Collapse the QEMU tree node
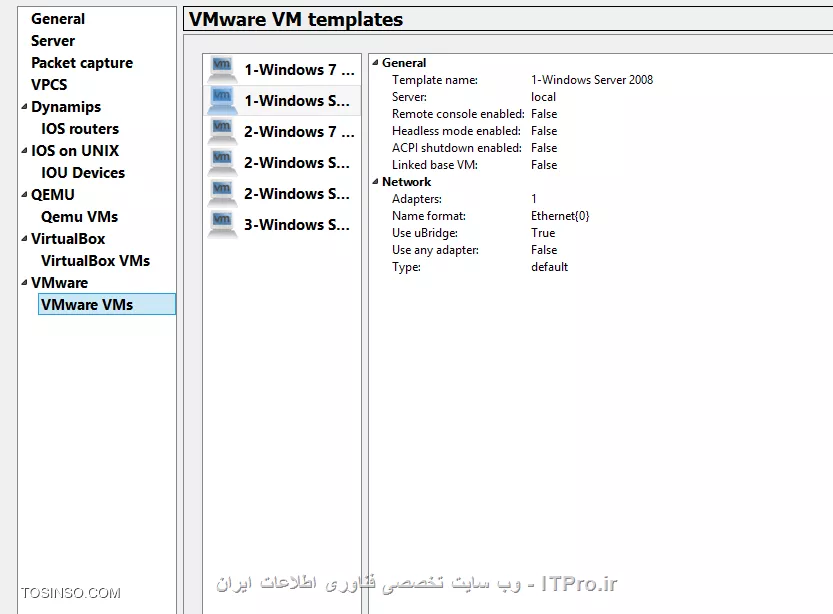Image resolution: width=833 pixels, height=614 pixels. click(24, 195)
